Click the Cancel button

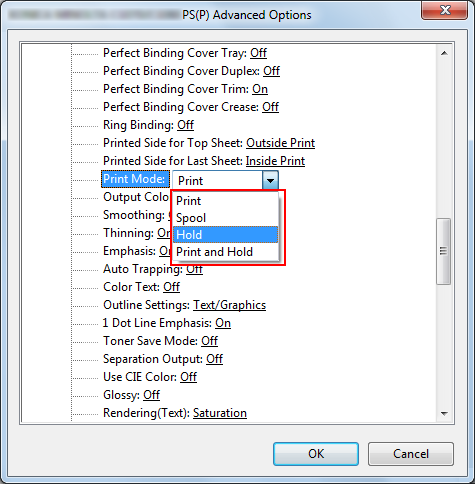click(411, 454)
